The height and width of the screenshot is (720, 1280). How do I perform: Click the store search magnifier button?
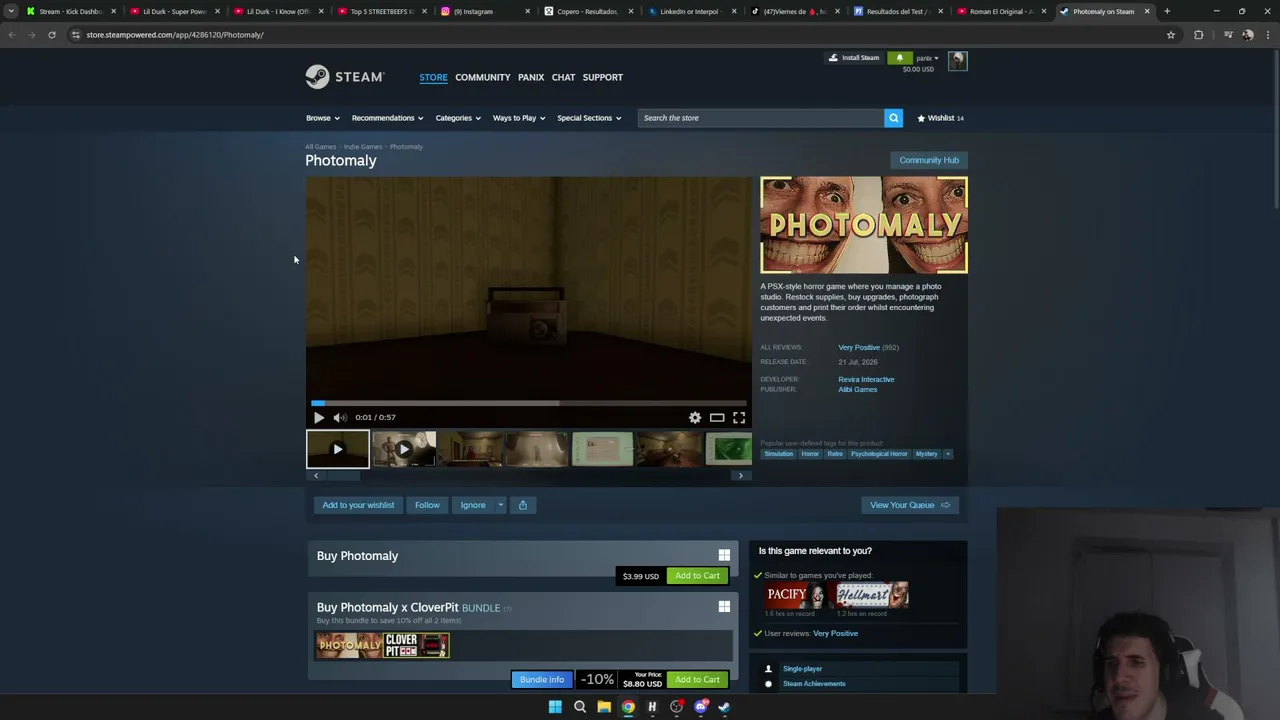pyautogui.click(x=893, y=118)
